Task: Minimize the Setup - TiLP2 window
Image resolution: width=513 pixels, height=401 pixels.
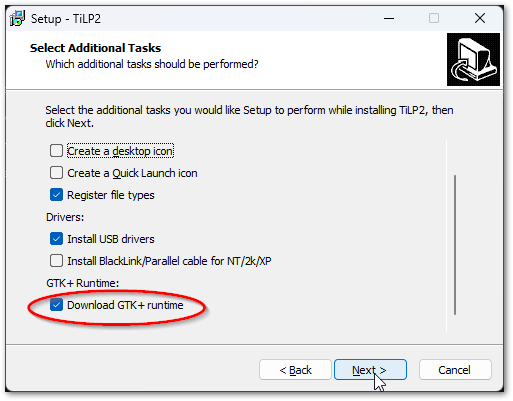Action: (x=389, y=18)
